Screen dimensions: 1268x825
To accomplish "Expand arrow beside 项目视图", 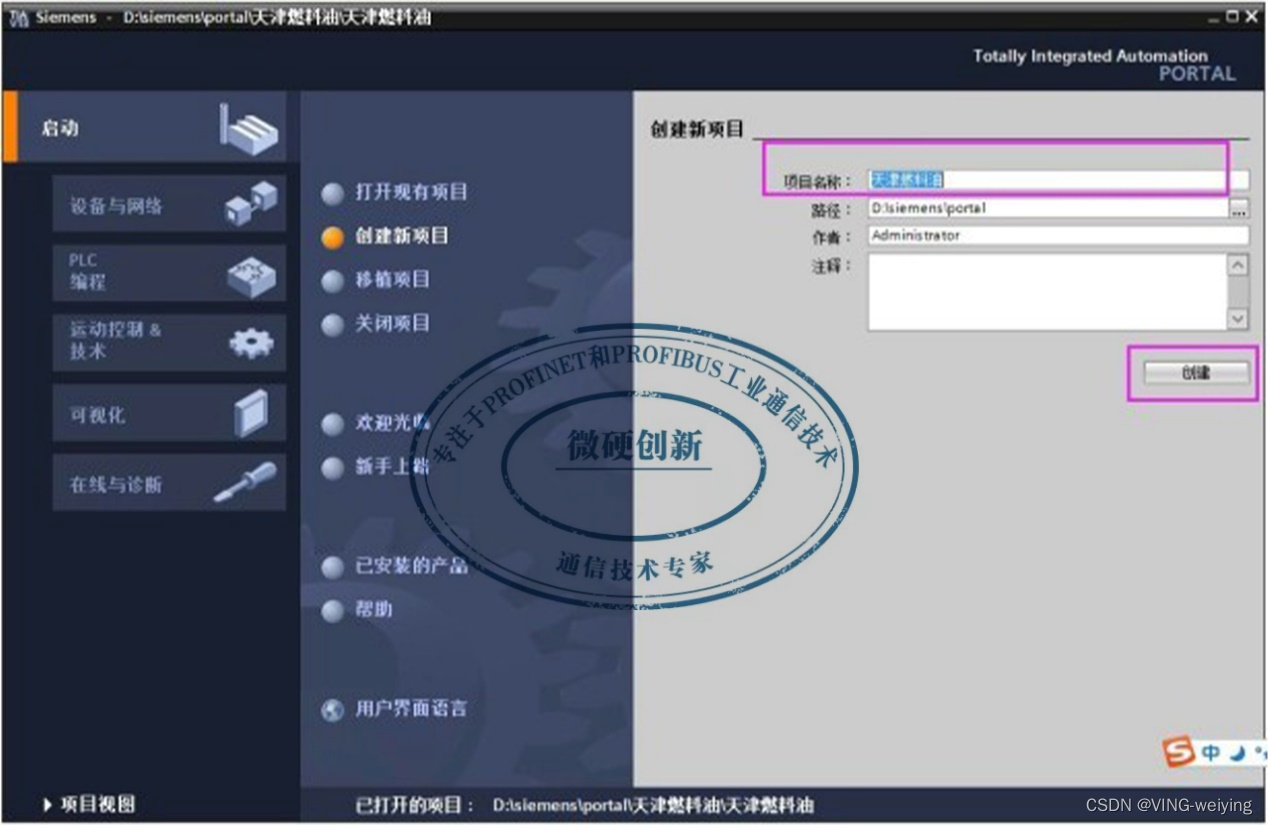I will 48,804.
